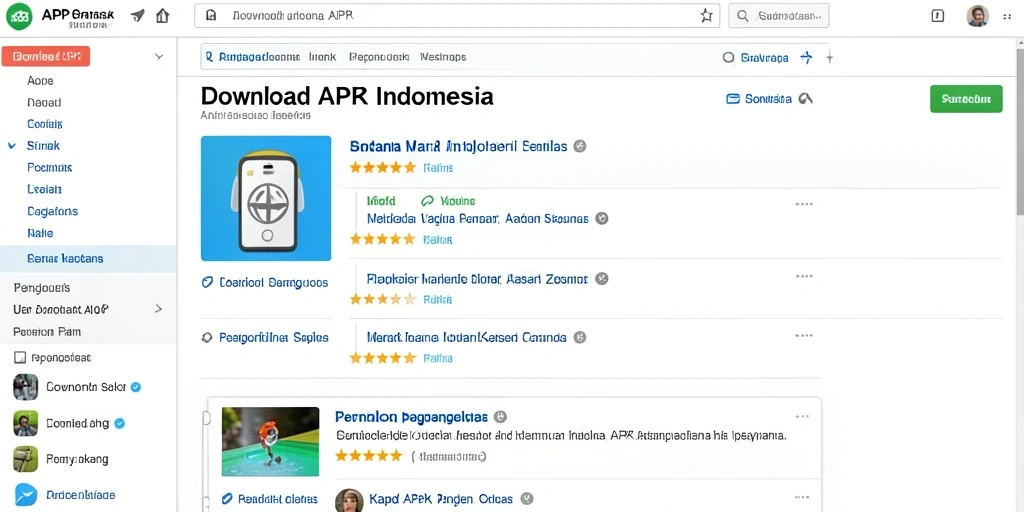Open Daoatl in sidebar

coord(44,103)
